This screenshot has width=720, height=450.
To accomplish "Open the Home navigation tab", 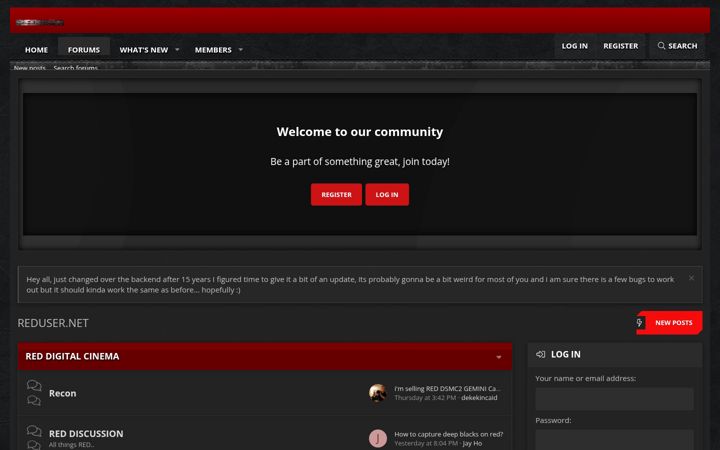I will pyautogui.click(x=36, y=50).
